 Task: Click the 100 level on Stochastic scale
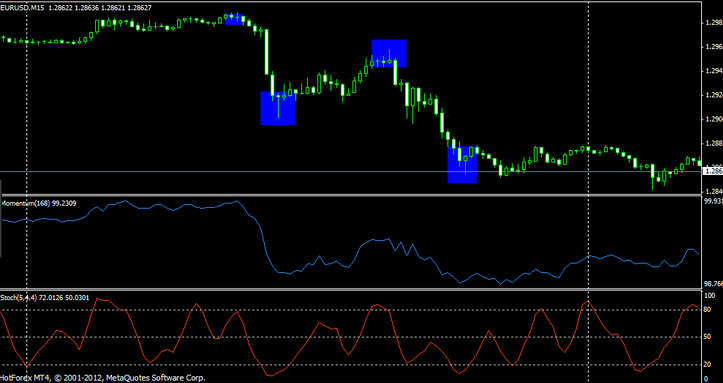coord(710,295)
